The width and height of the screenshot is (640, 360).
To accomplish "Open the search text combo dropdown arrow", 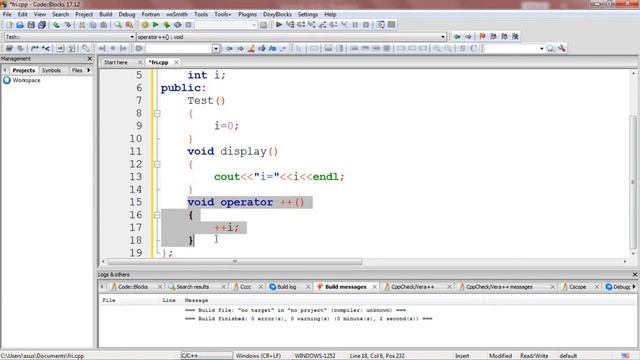I will point(216,49).
